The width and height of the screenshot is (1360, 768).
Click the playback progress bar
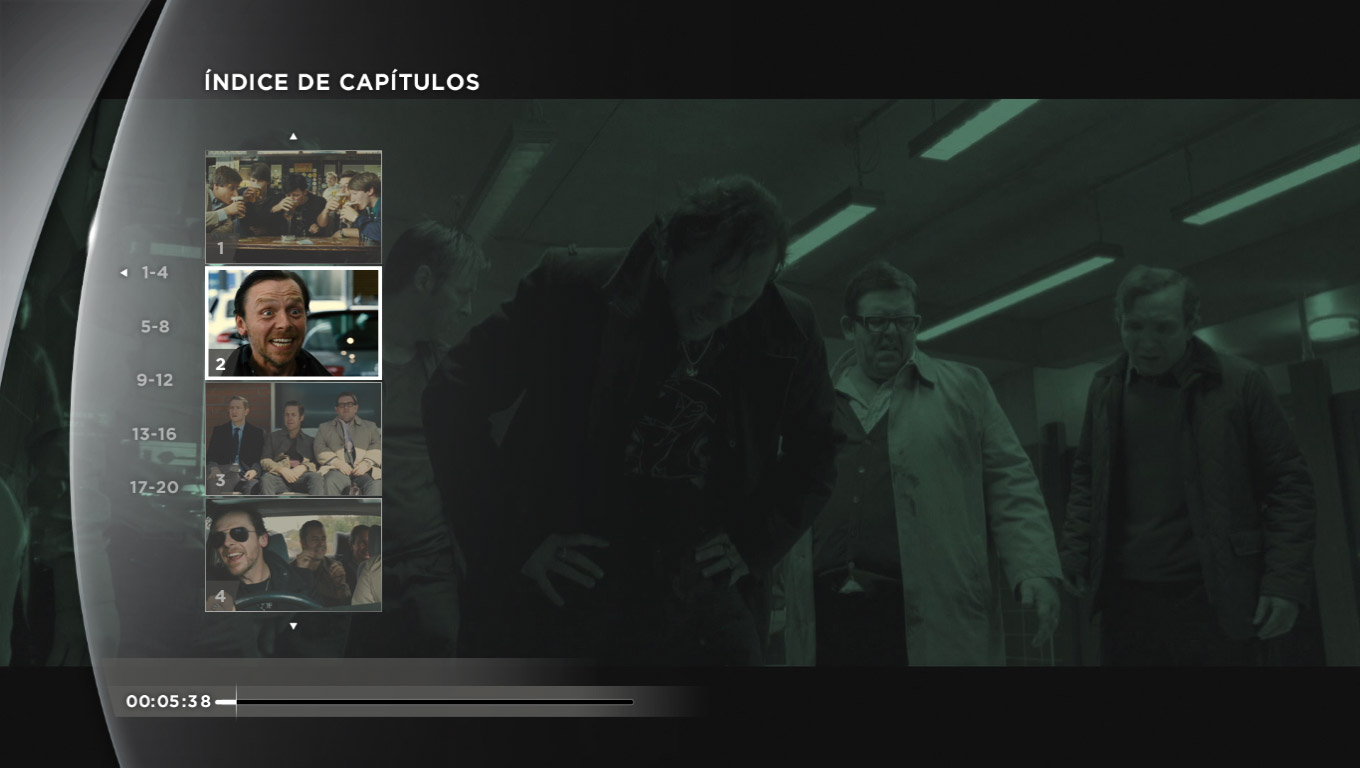click(x=425, y=702)
